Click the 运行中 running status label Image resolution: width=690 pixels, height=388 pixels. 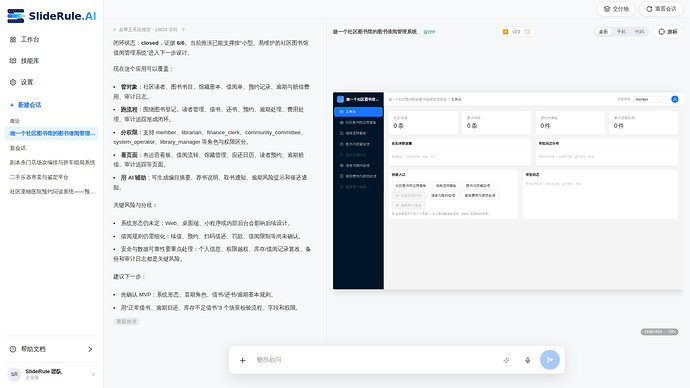tap(429, 32)
